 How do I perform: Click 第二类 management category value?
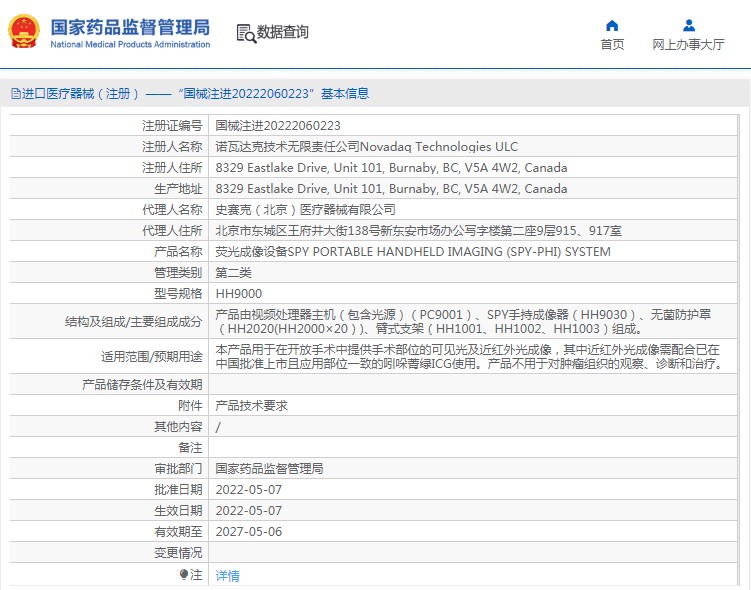pyautogui.click(x=233, y=273)
